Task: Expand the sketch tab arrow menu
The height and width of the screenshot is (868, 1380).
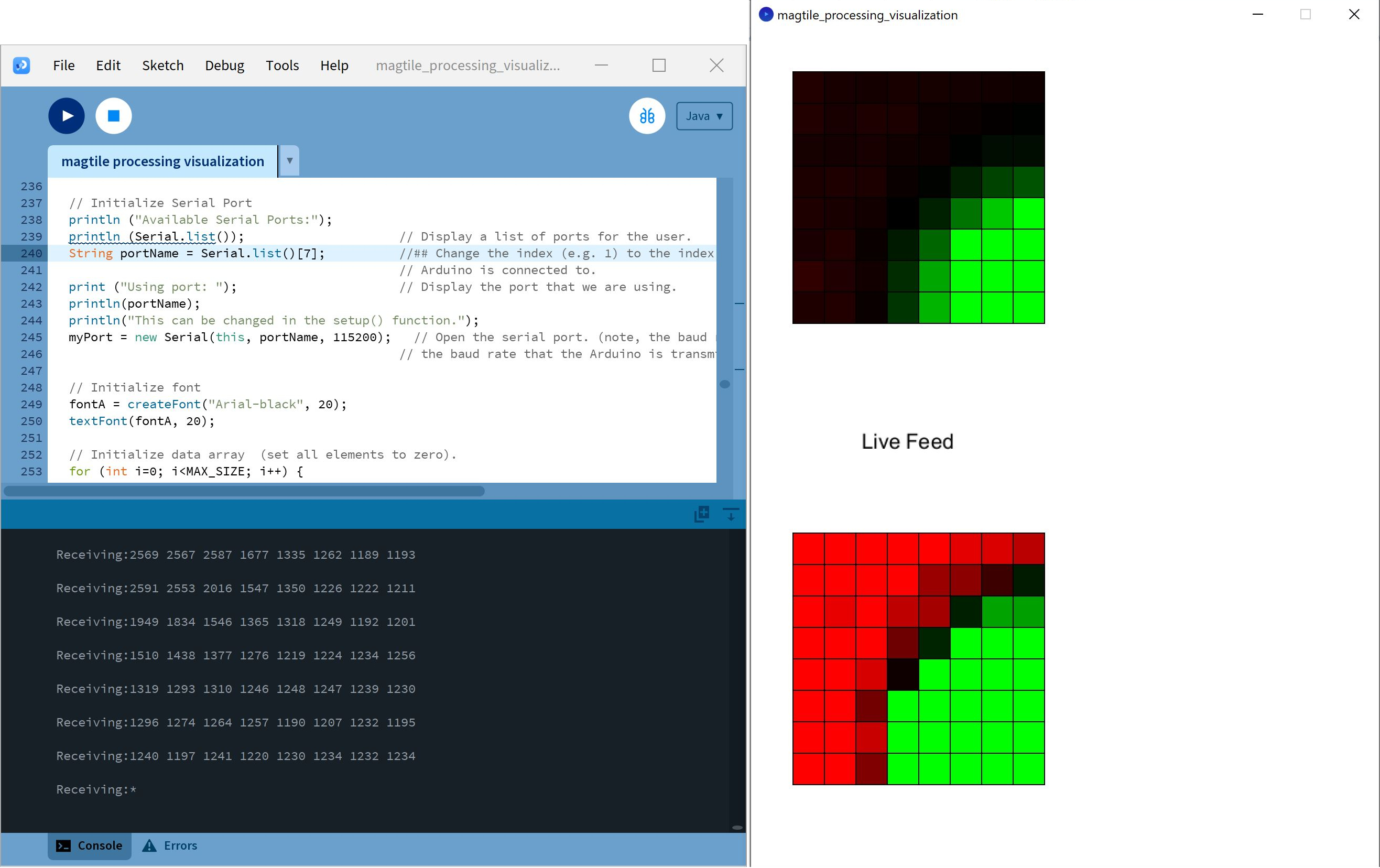Action: 289,161
